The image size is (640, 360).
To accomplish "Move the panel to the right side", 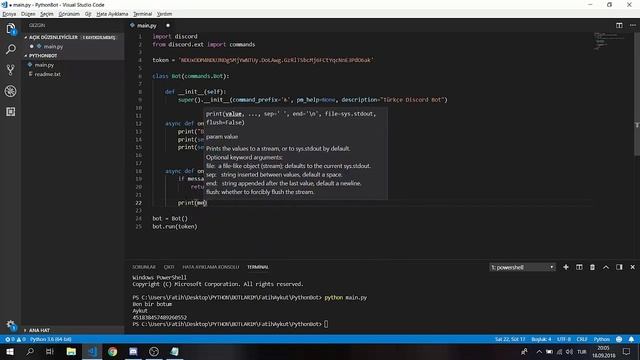I will (x=619, y=267).
